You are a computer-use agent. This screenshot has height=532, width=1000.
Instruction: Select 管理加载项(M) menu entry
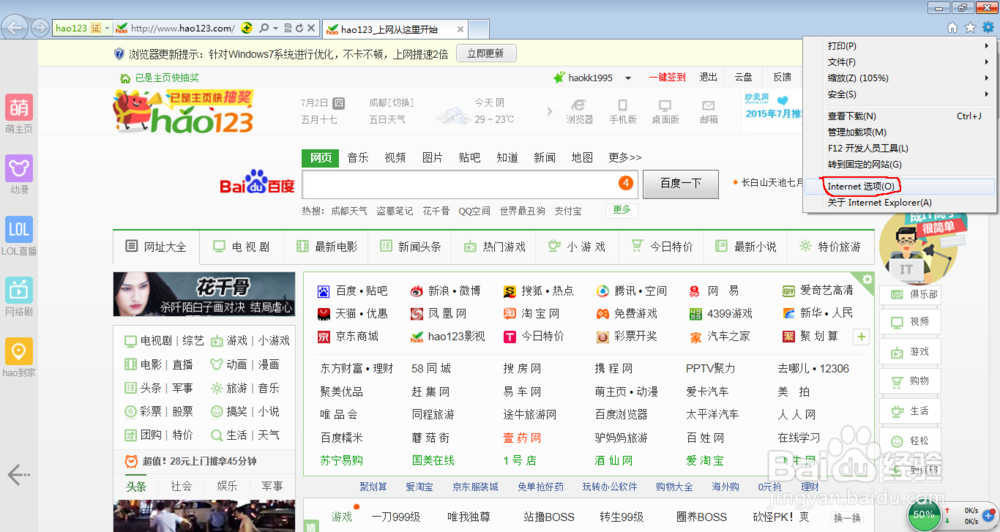[x=899, y=132]
